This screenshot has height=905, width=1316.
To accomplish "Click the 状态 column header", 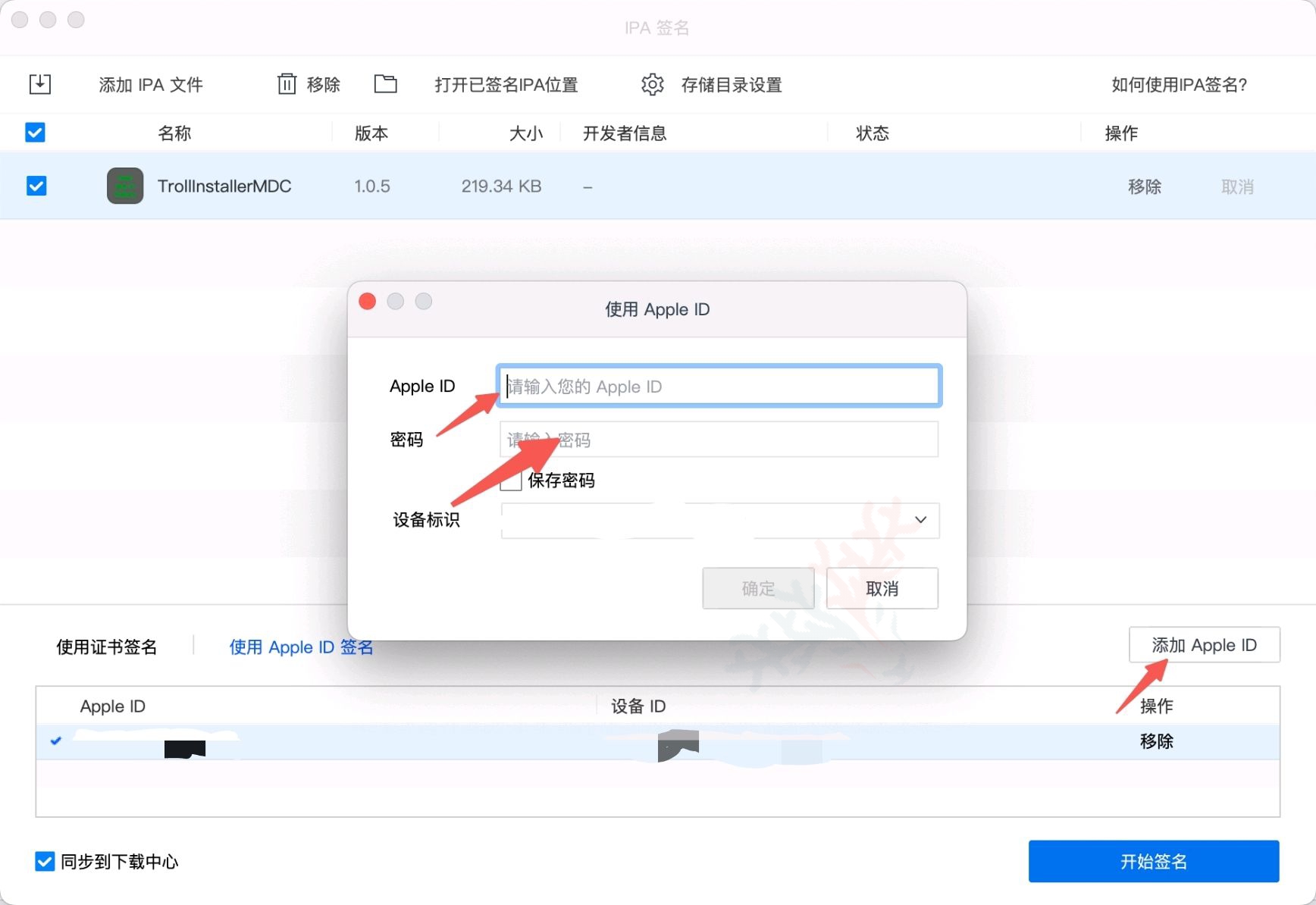I will (x=873, y=133).
